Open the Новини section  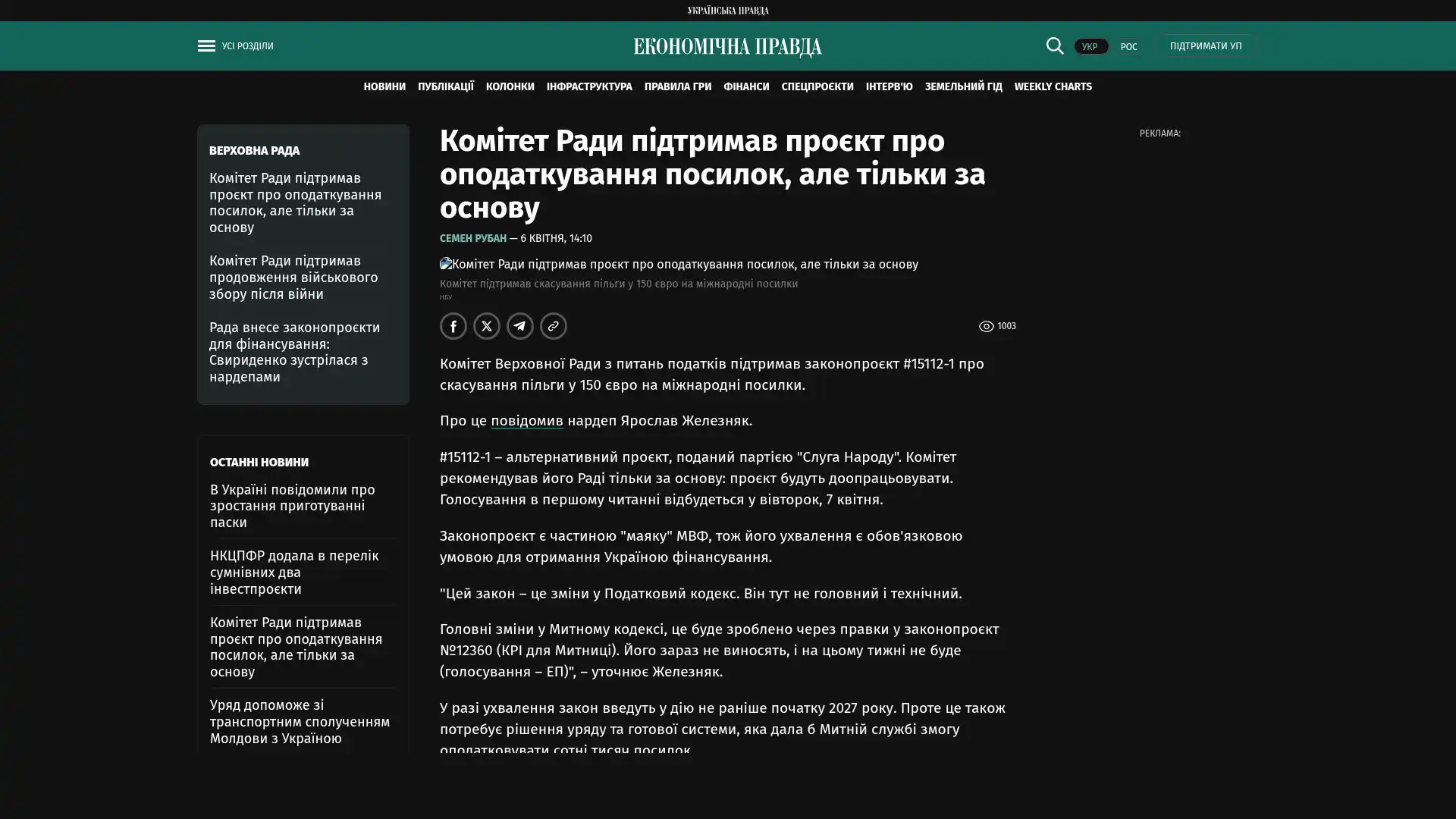(x=384, y=86)
